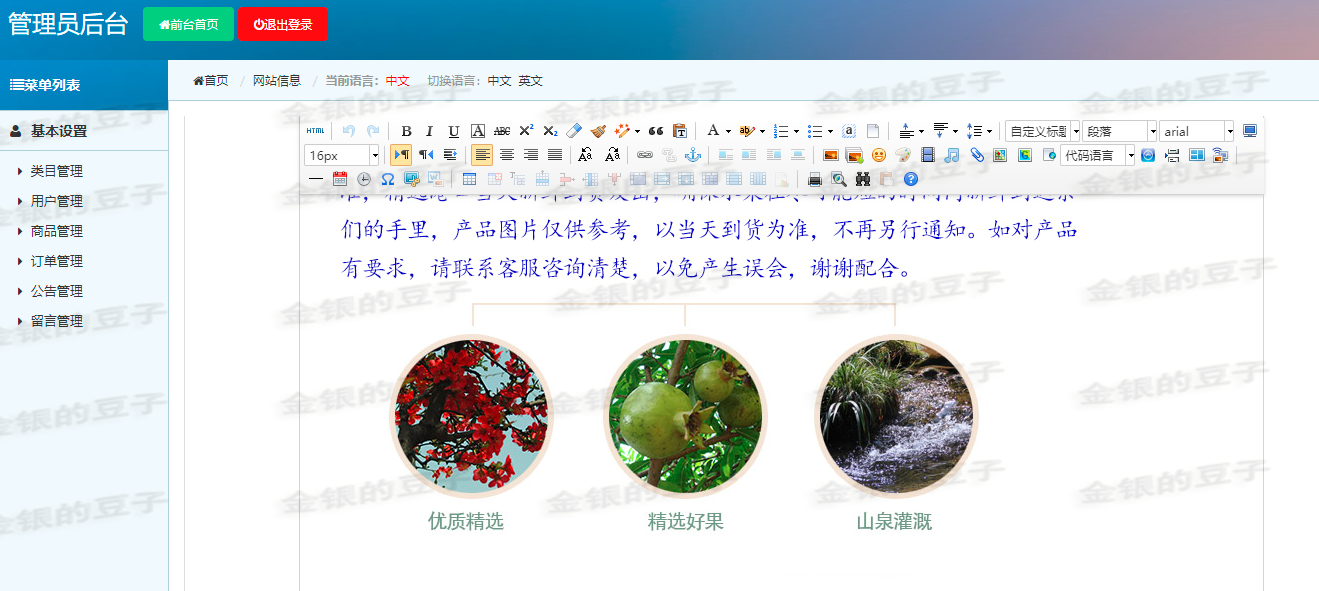Open 商品管理 in sidebar menu
Viewport: 1319px width, 591px height.
[x=57, y=231]
